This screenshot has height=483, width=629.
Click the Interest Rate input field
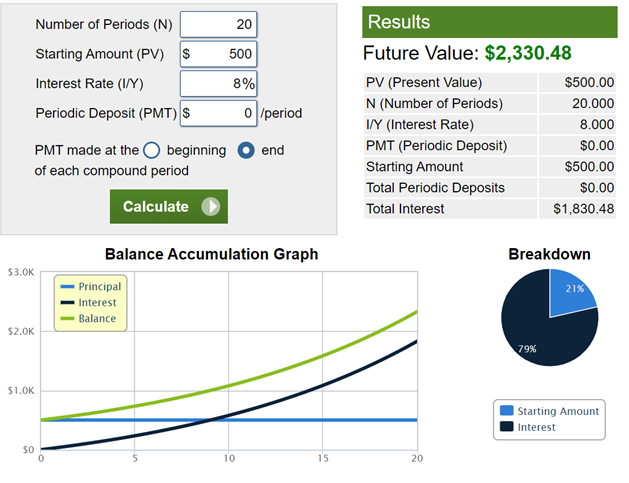219,84
